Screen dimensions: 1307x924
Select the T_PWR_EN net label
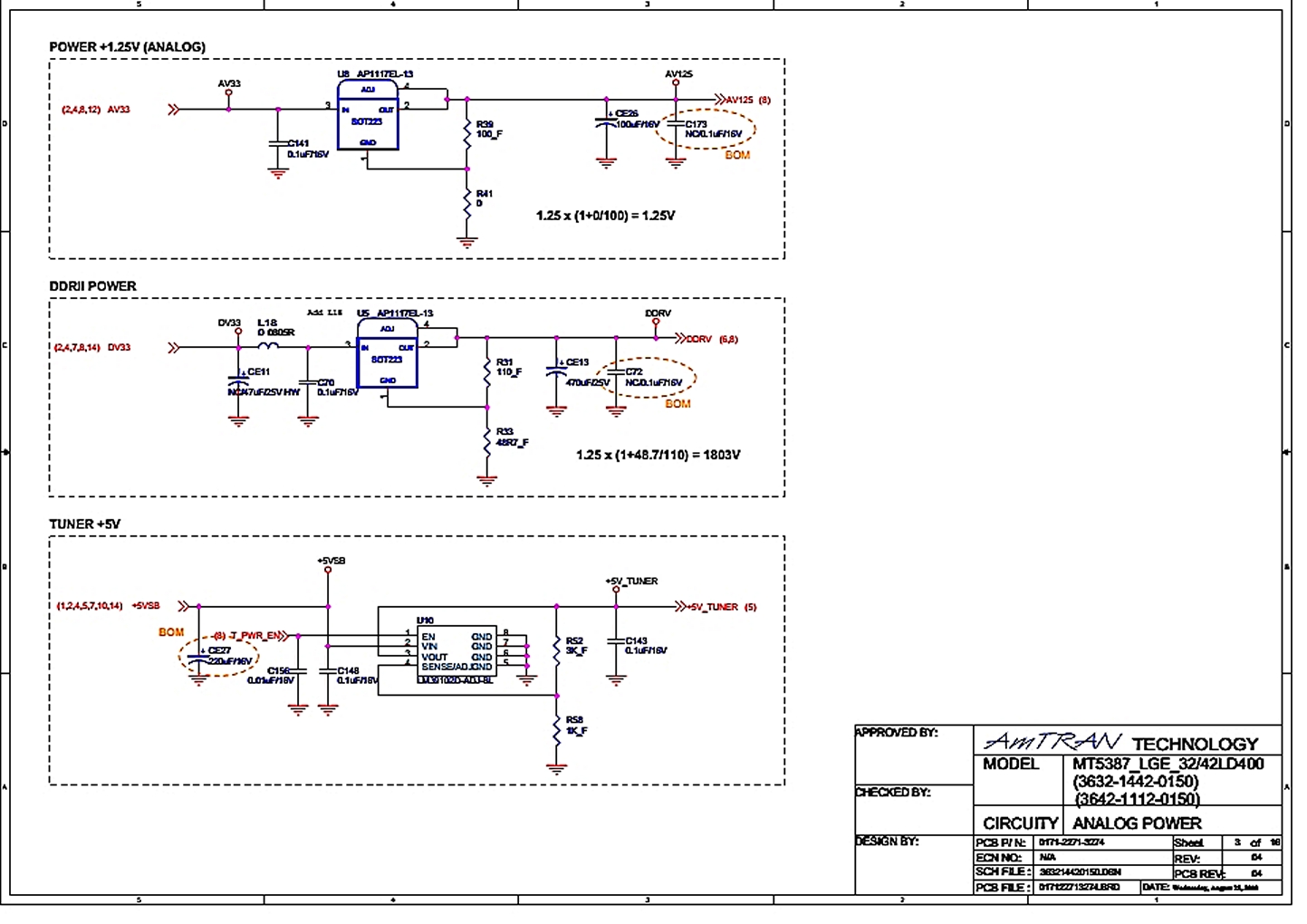pos(255,636)
